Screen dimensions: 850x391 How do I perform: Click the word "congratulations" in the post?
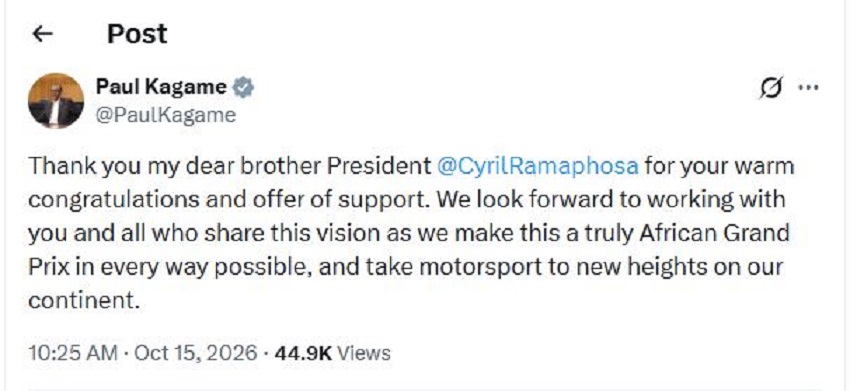114,200
